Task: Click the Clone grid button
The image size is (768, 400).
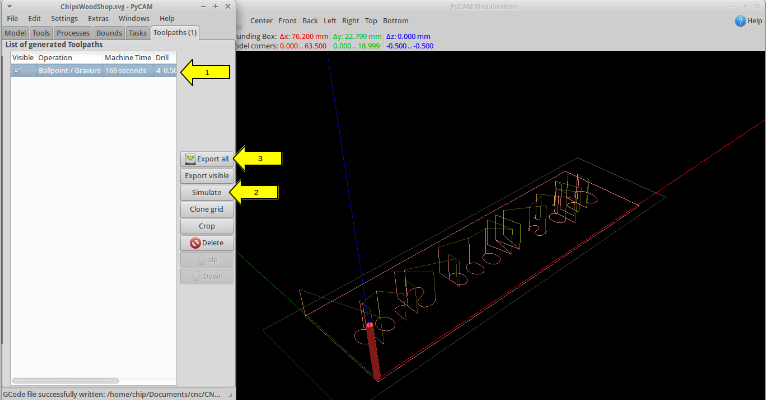Action: [x=207, y=209]
